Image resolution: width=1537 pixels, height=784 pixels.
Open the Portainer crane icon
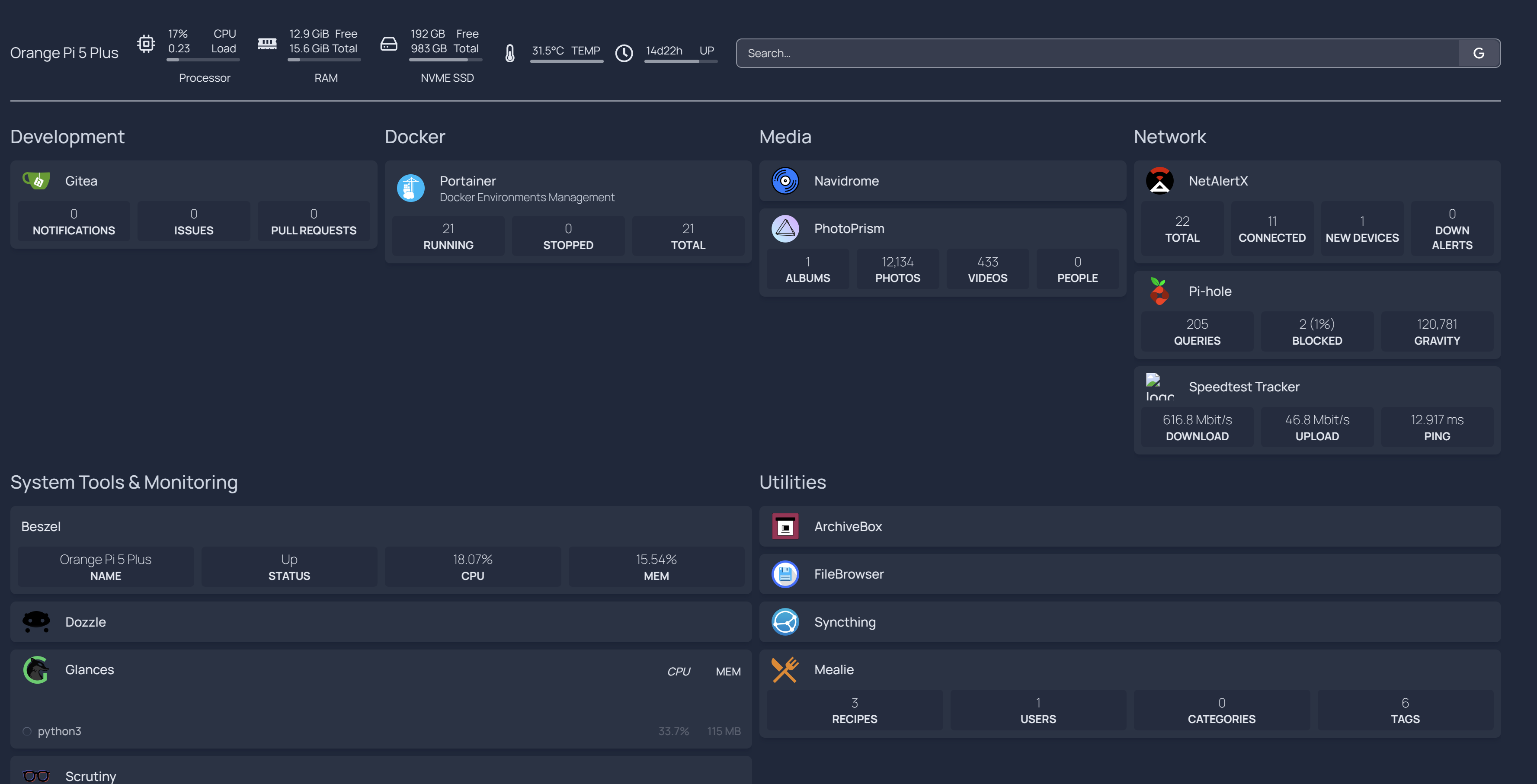410,189
